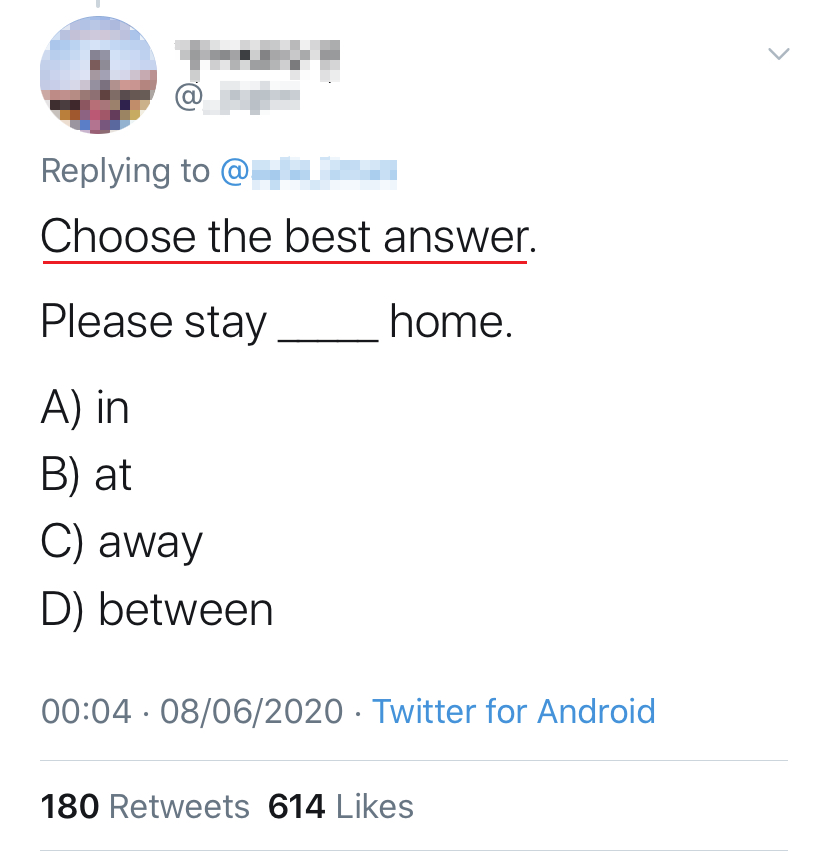This screenshot has height=855, width=828.
Task: Select answer option "D) between"
Action: pos(157,610)
